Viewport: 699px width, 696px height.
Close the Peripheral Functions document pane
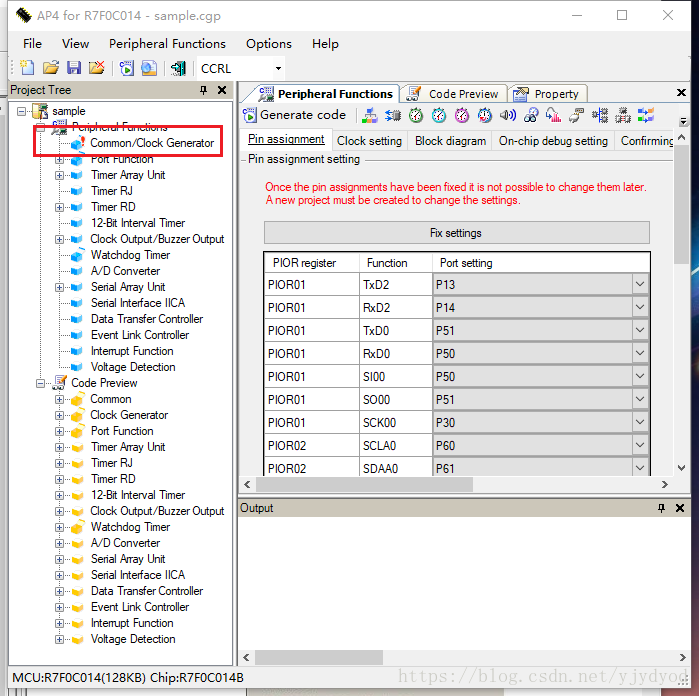pyautogui.click(x=681, y=93)
